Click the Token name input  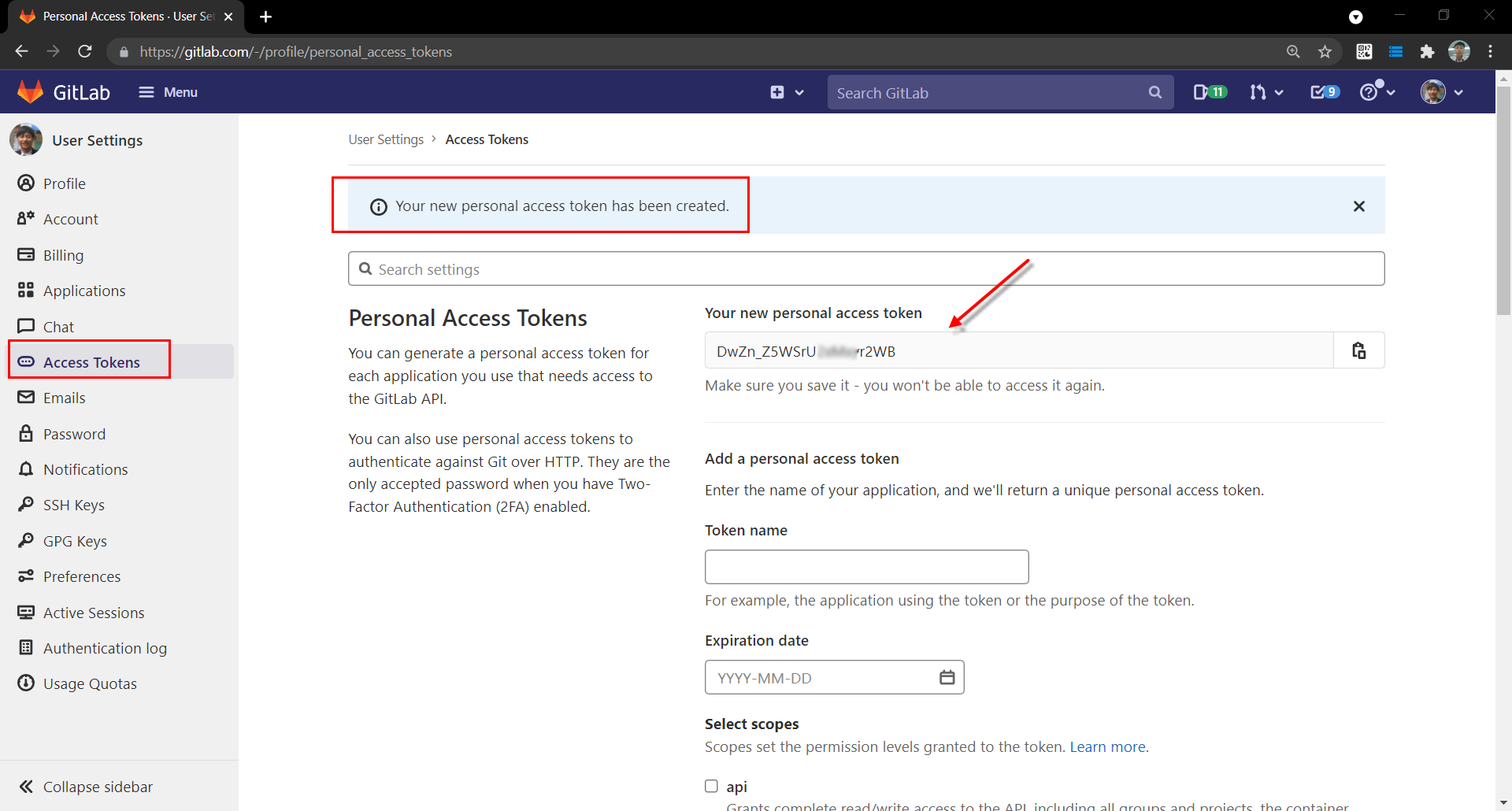point(866,567)
